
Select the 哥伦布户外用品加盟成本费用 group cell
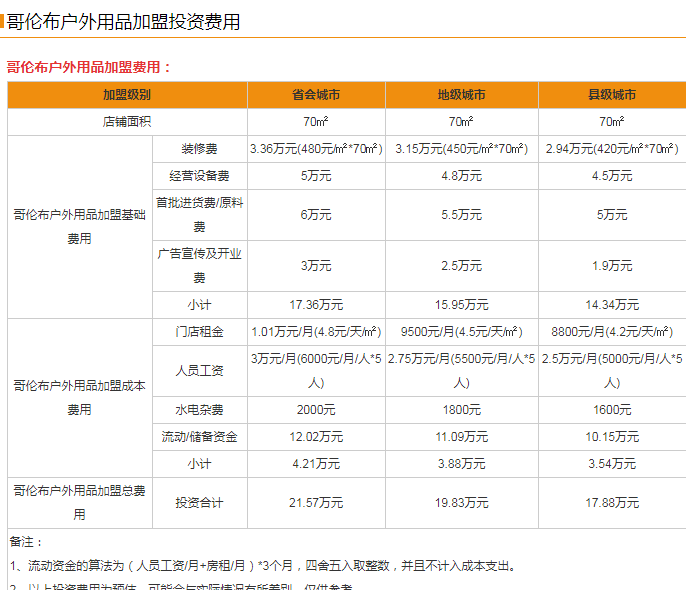pyautogui.click(x=80, y=398)
